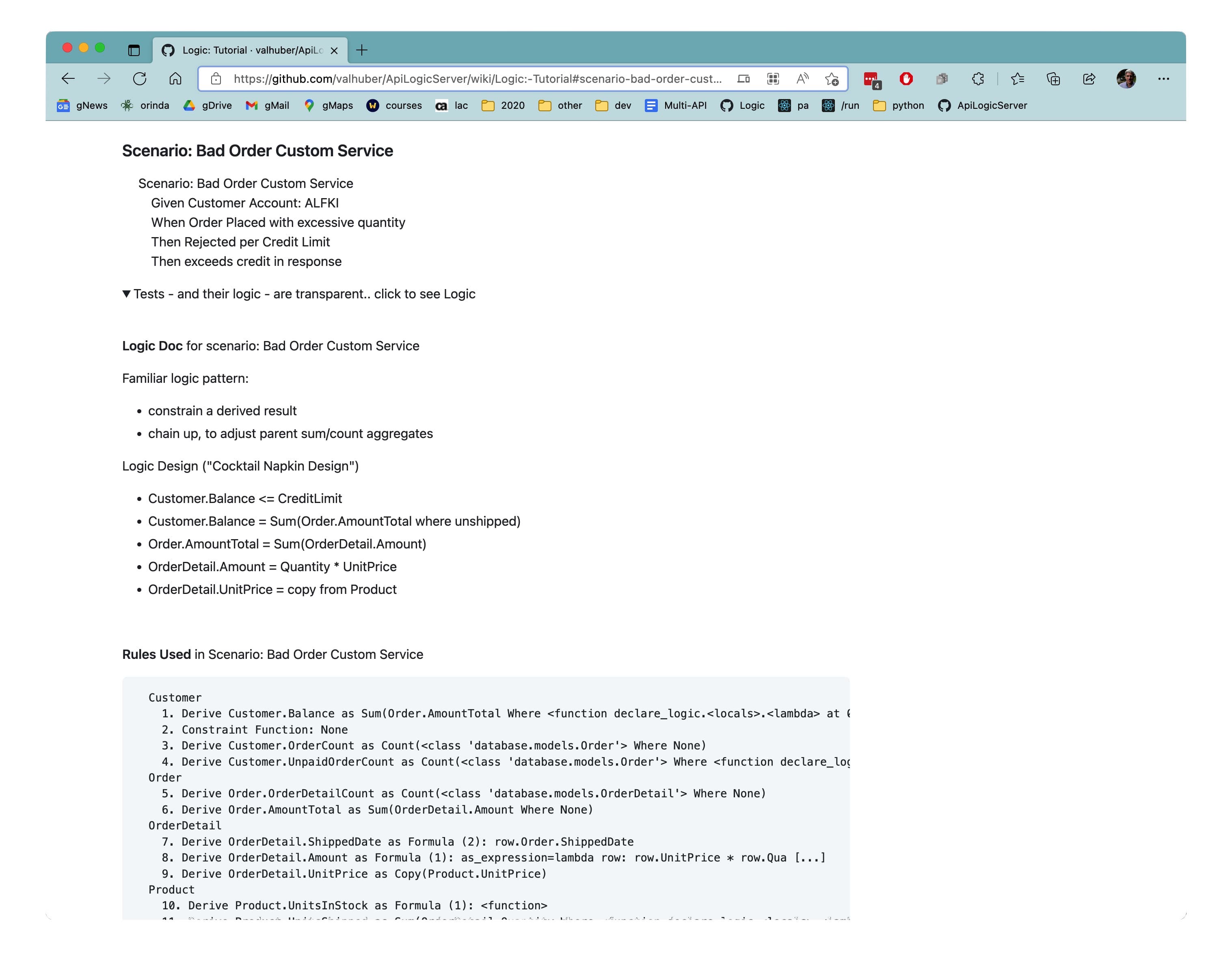1232x980 pixels.
Task: Toggle the vertical tabs icon
Action: click(x=134, y=50)
